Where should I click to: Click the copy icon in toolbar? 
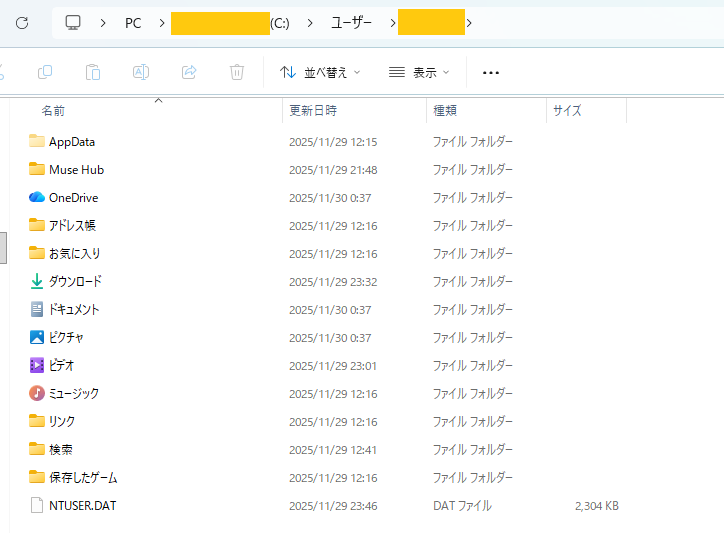coord(45,72)
